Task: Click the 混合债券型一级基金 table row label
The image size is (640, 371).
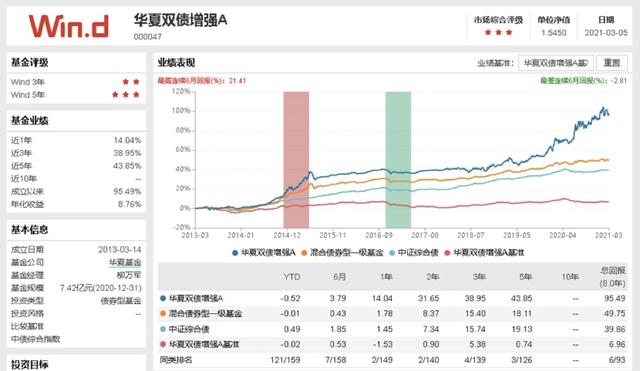Action: click(205, 313)
